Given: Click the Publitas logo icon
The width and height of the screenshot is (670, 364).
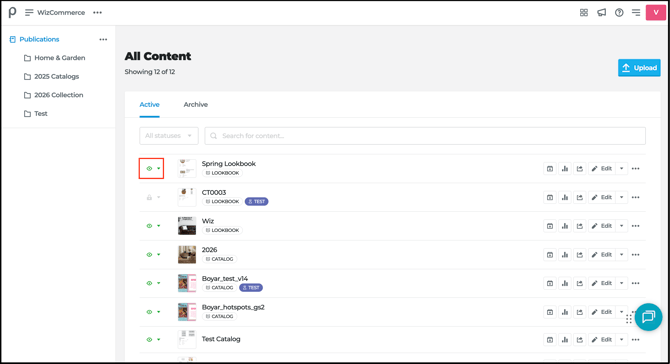Looking at the screenshot, I should coord(12,12).
